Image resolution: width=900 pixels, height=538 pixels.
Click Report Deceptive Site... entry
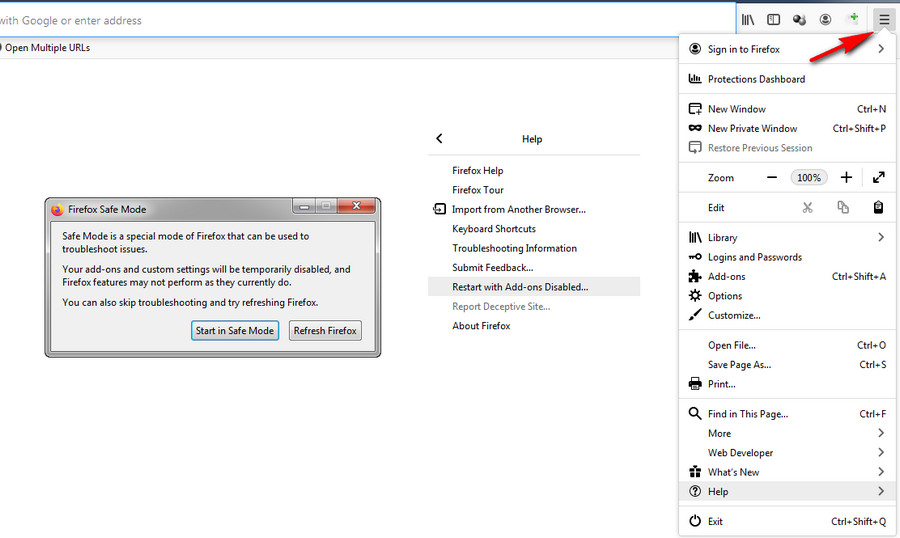(x=534, y=306)
